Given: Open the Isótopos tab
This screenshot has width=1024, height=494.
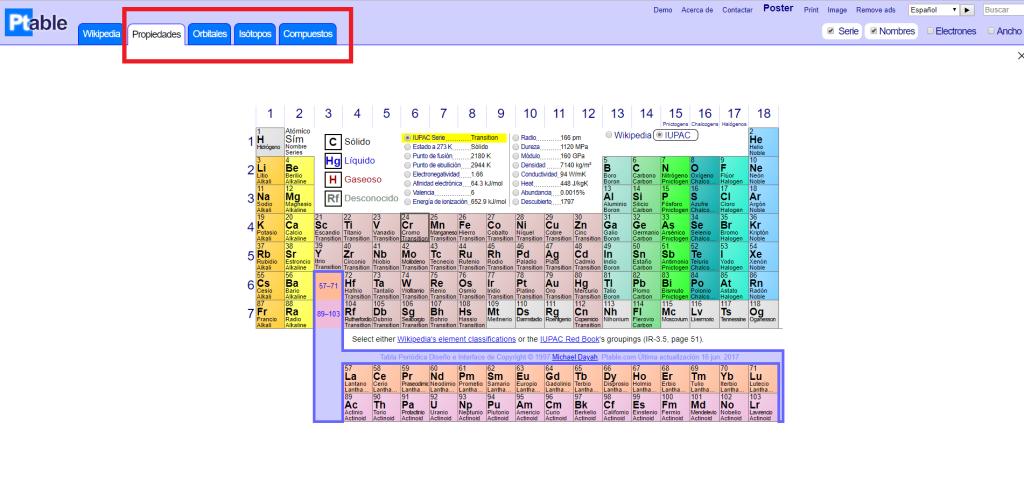Looking at the screenshot, I should [254, 34].
